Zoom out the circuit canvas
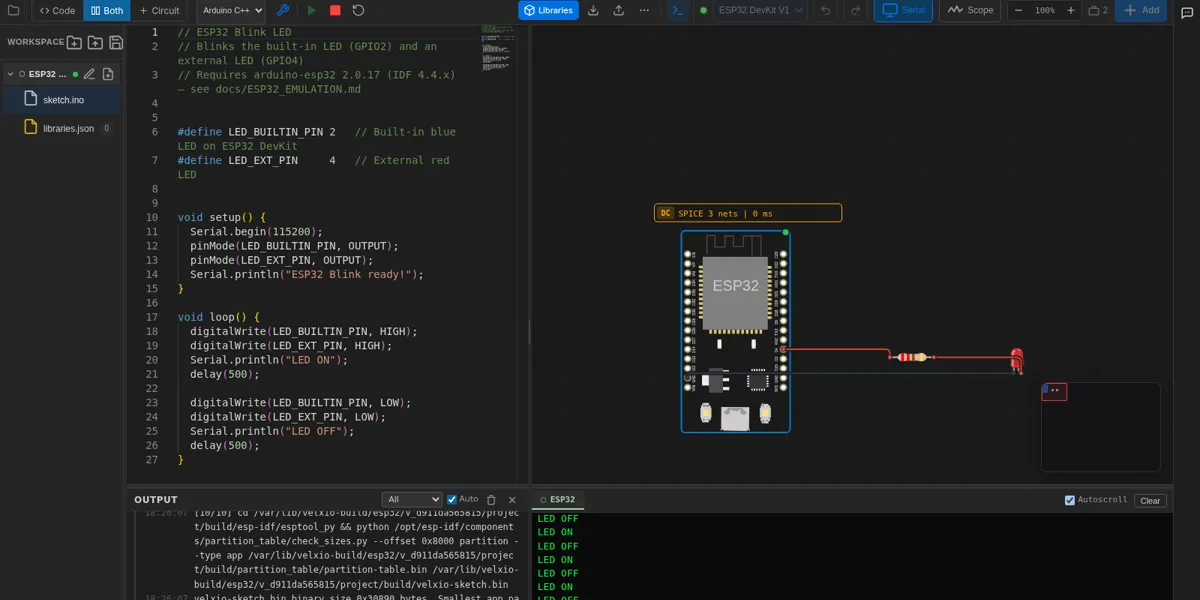The image size is (1200, 600). click(x=1018, y=10)
